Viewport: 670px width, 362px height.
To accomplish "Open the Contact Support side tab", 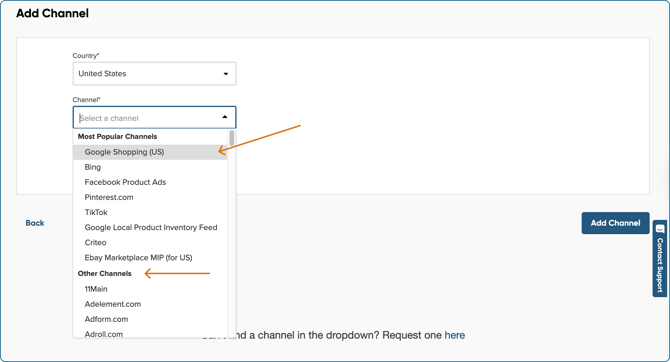I will (x=660, y=259).
